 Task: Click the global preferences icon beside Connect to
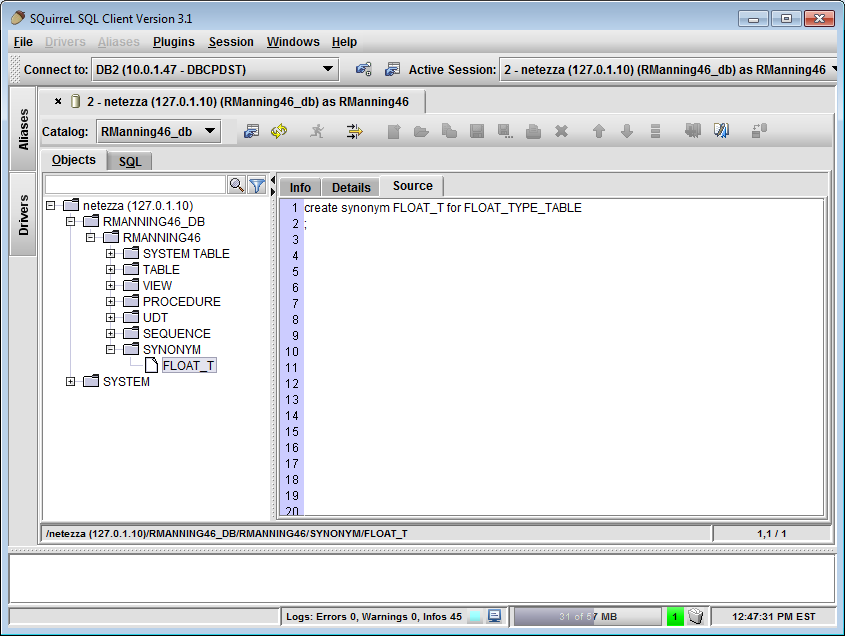tap(364, 69)
